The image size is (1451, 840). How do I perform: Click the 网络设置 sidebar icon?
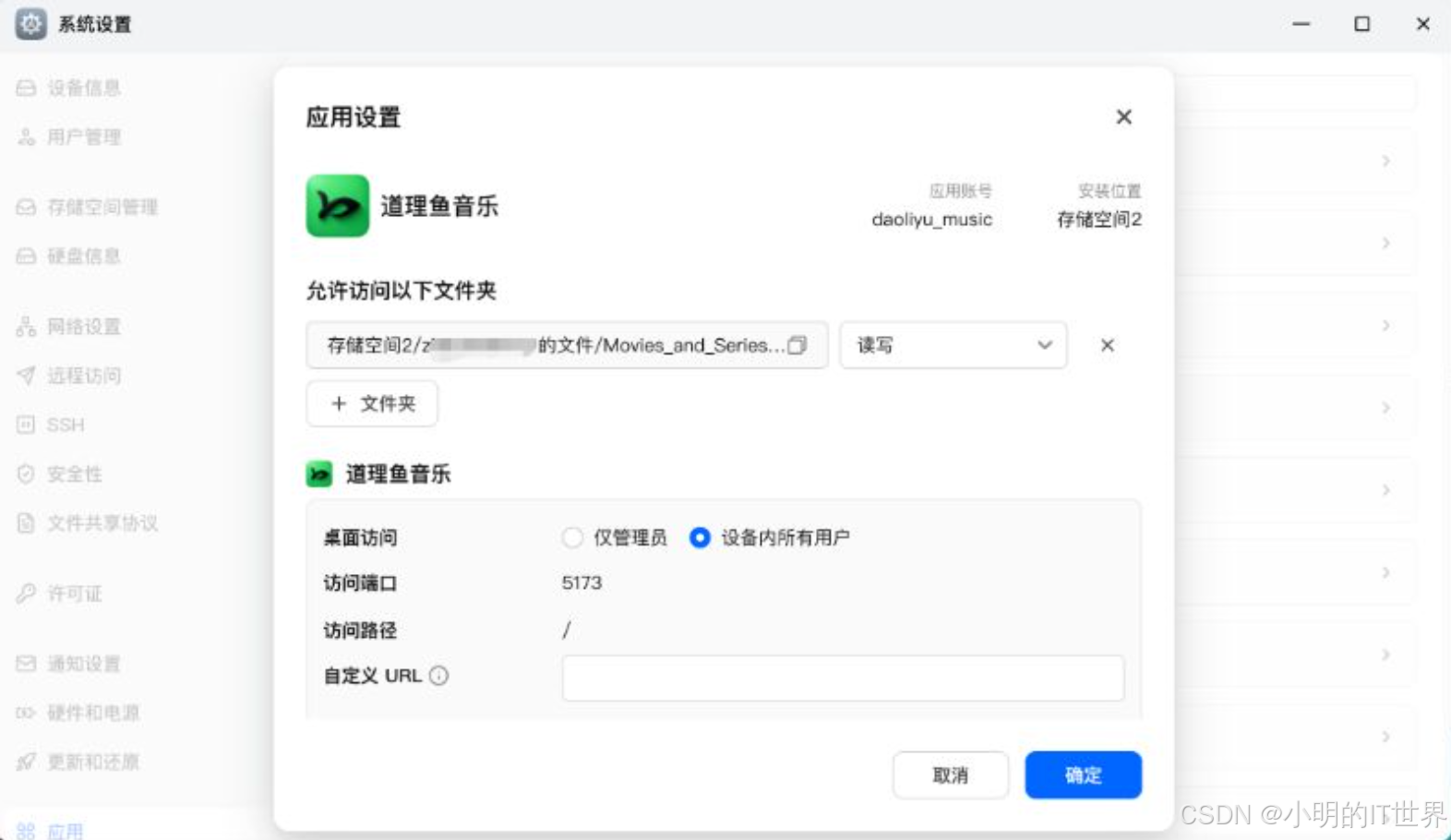point(26,326)
